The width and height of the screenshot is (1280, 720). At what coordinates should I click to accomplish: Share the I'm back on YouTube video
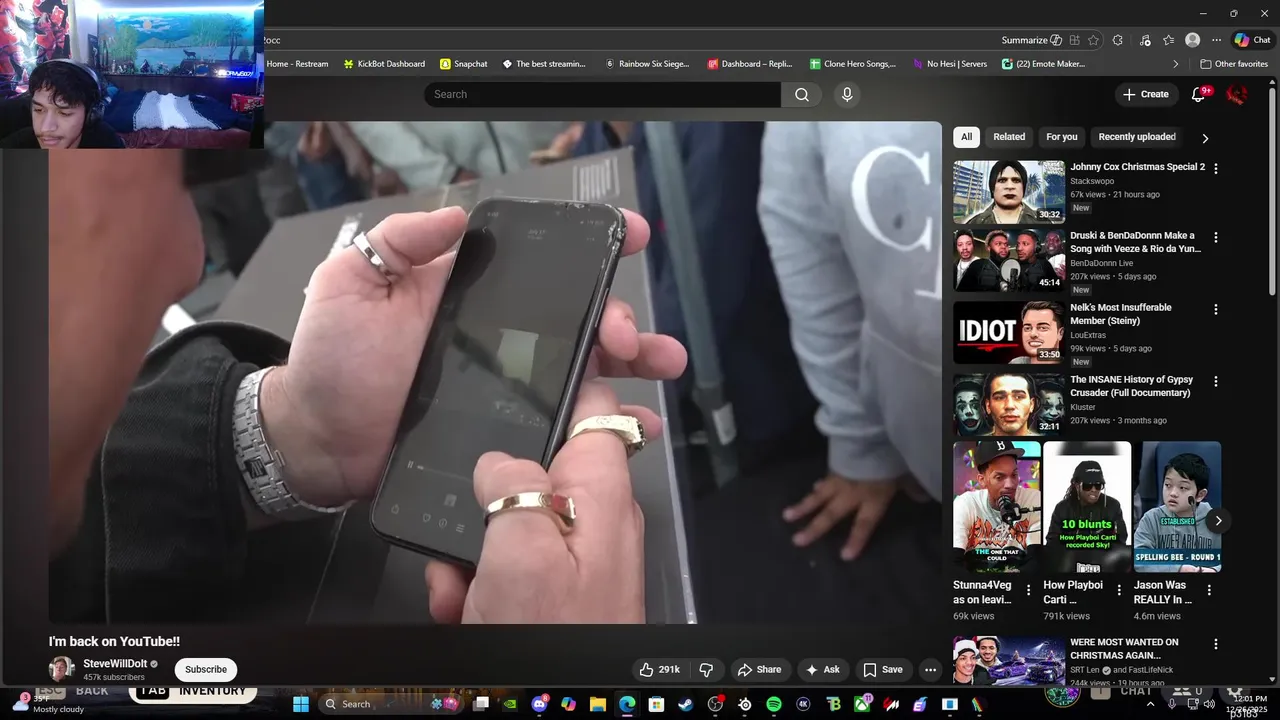(x=759, y=670)
